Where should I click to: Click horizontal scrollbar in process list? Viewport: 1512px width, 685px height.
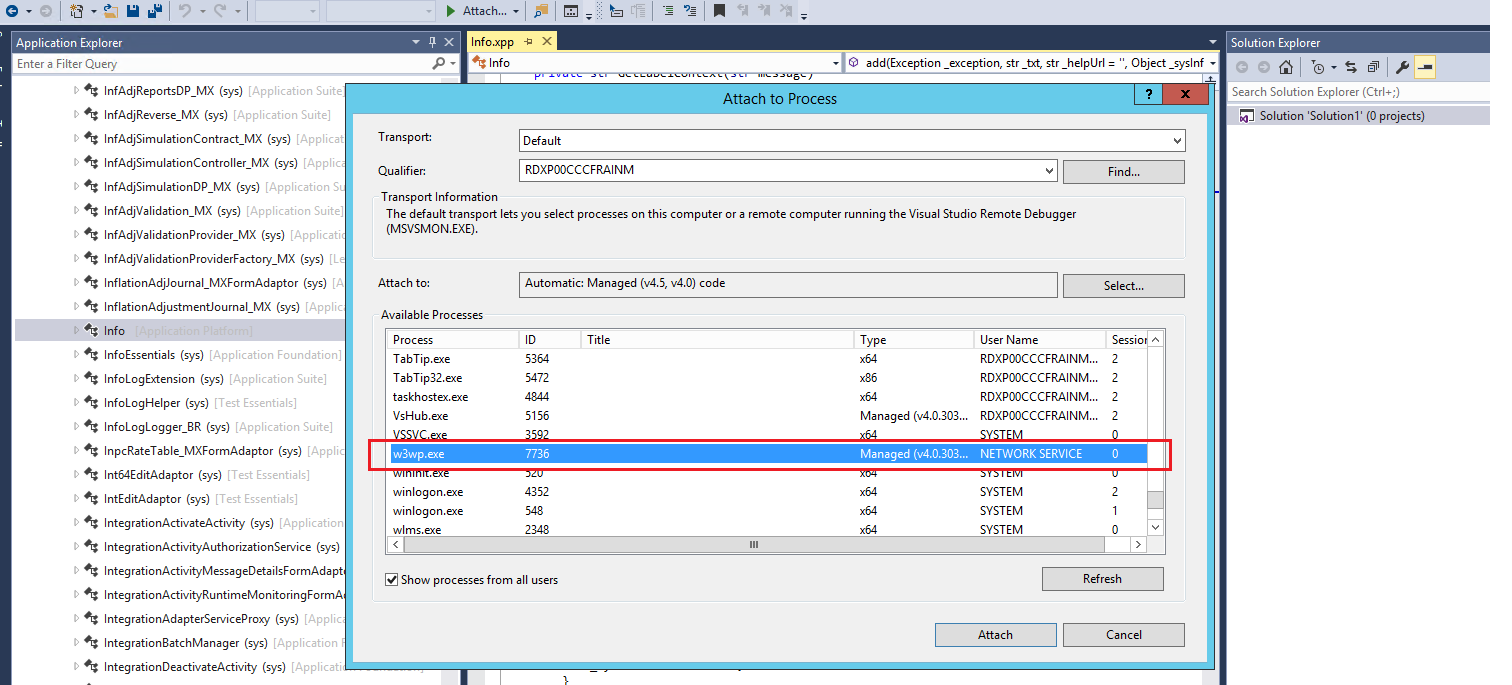[753, 545]
